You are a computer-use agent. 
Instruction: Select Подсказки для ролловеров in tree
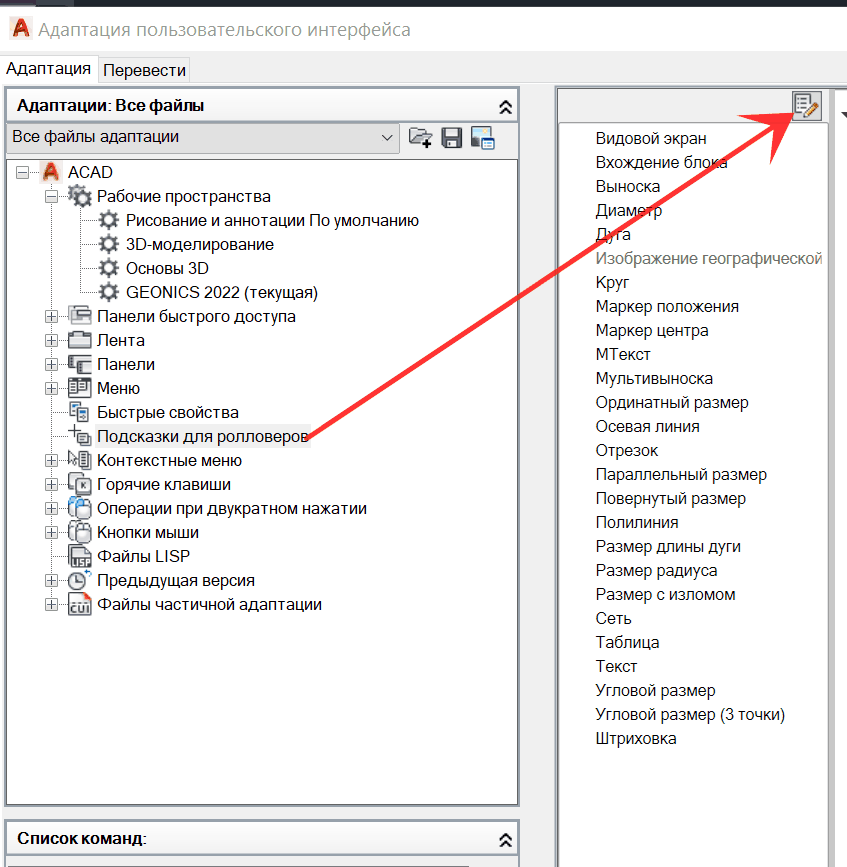201,437
